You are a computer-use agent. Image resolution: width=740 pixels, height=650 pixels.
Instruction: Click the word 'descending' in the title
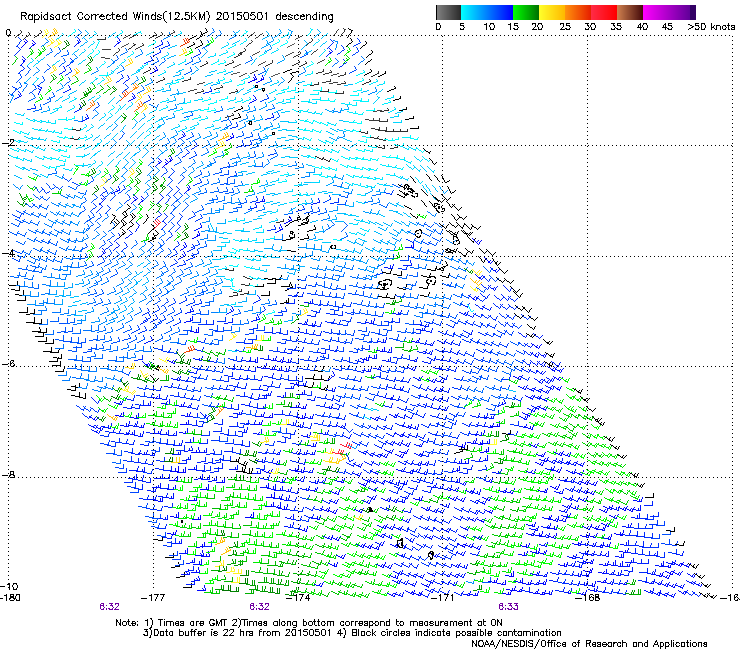coord(304,16)
